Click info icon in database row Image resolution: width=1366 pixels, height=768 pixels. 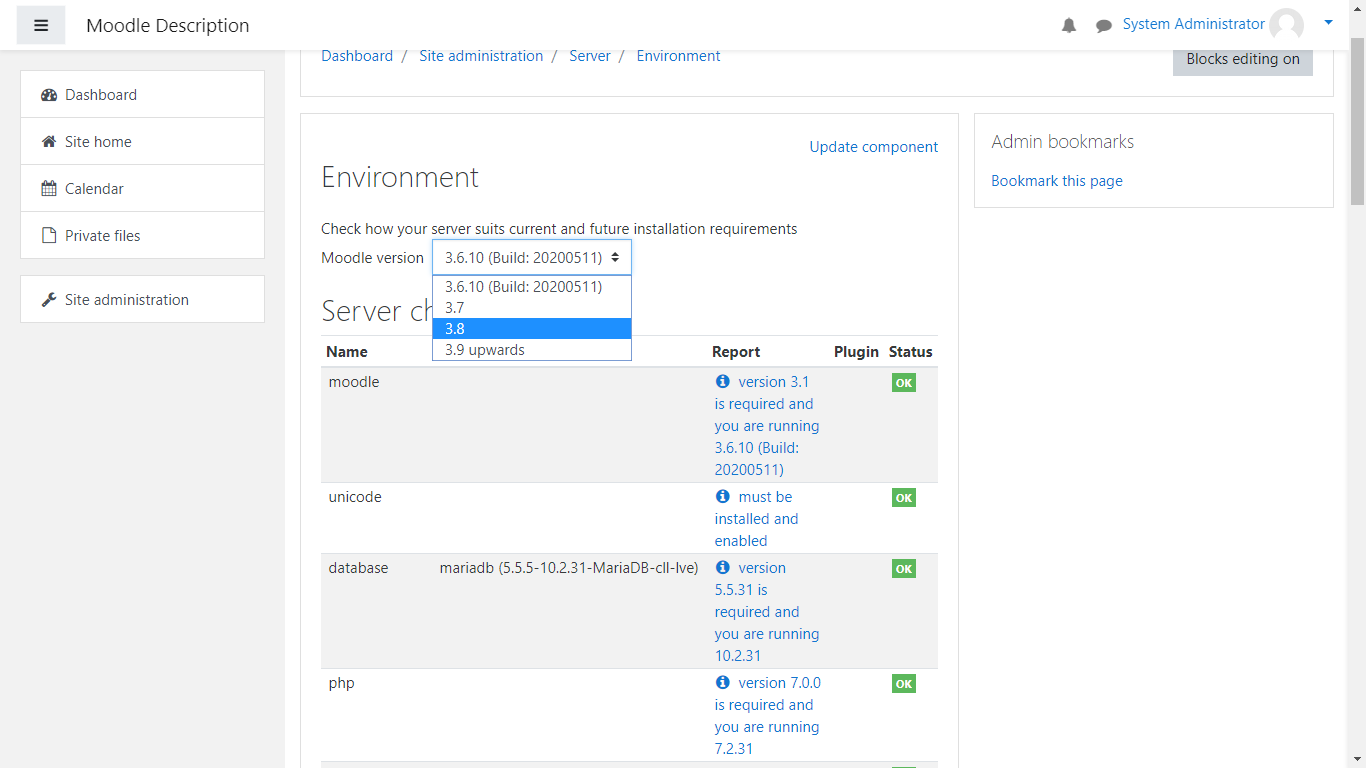pyautogui.click(x=723, y=568)
